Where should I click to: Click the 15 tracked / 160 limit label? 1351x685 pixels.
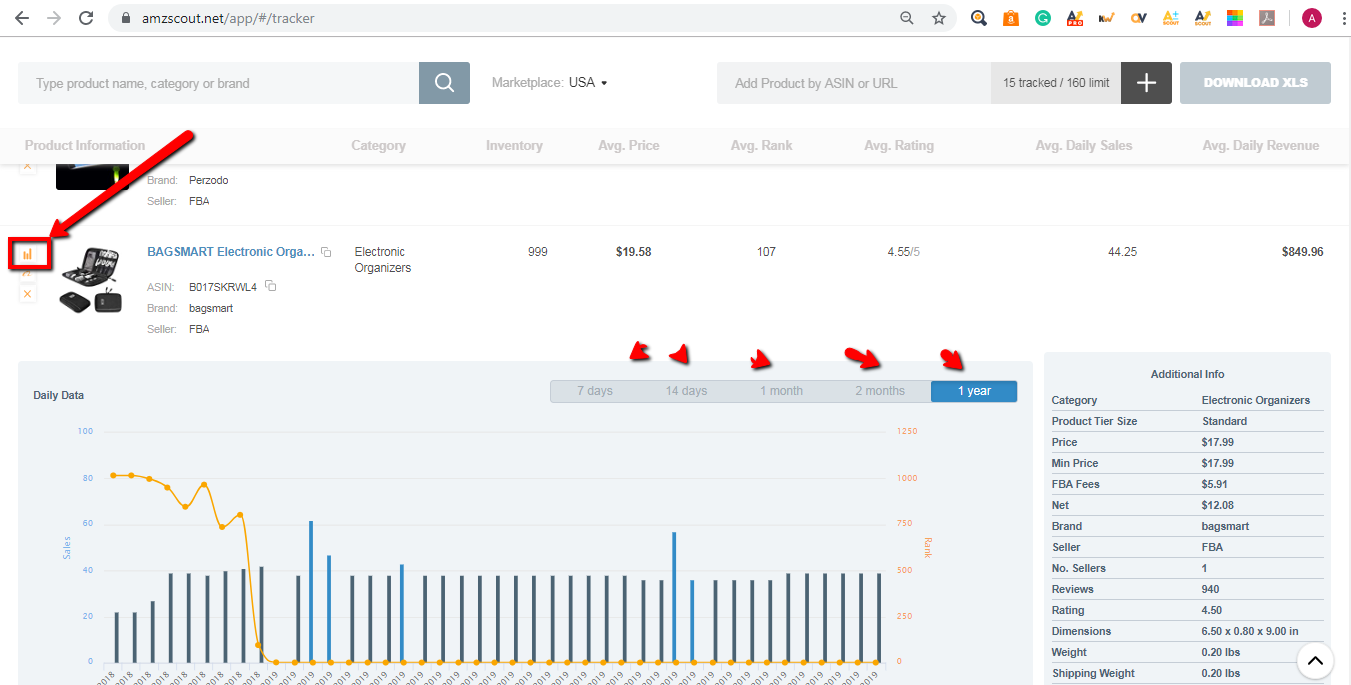coord(1056,83)
